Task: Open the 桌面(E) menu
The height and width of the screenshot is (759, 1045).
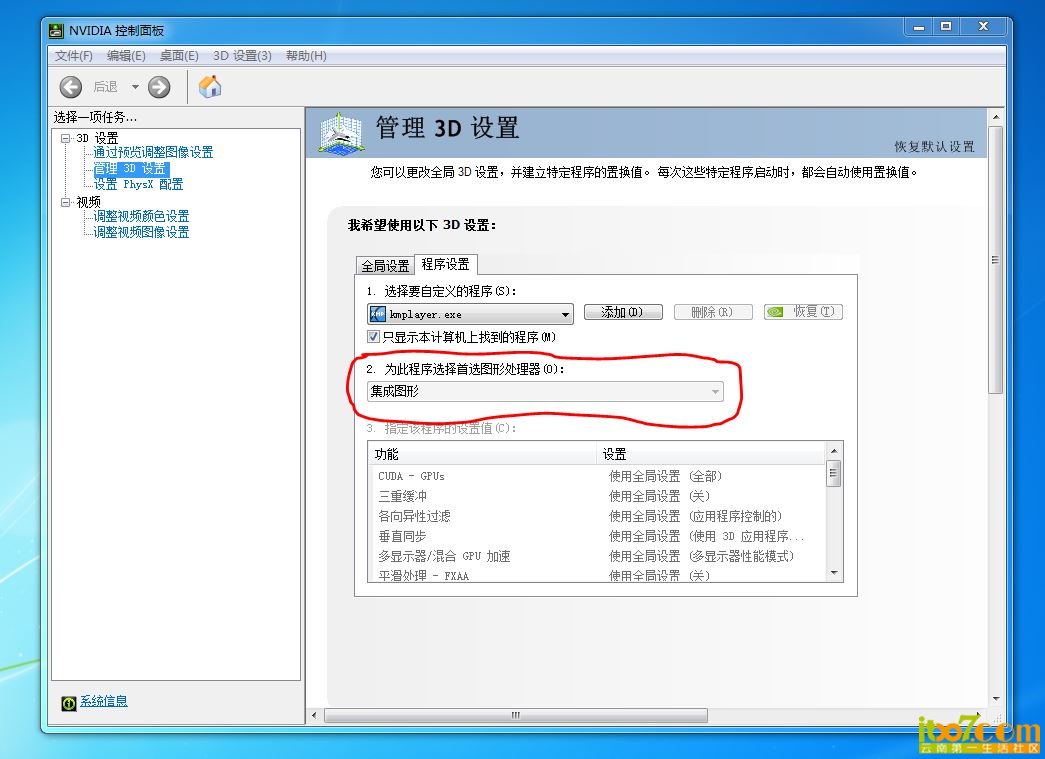Action: (179, 56)
